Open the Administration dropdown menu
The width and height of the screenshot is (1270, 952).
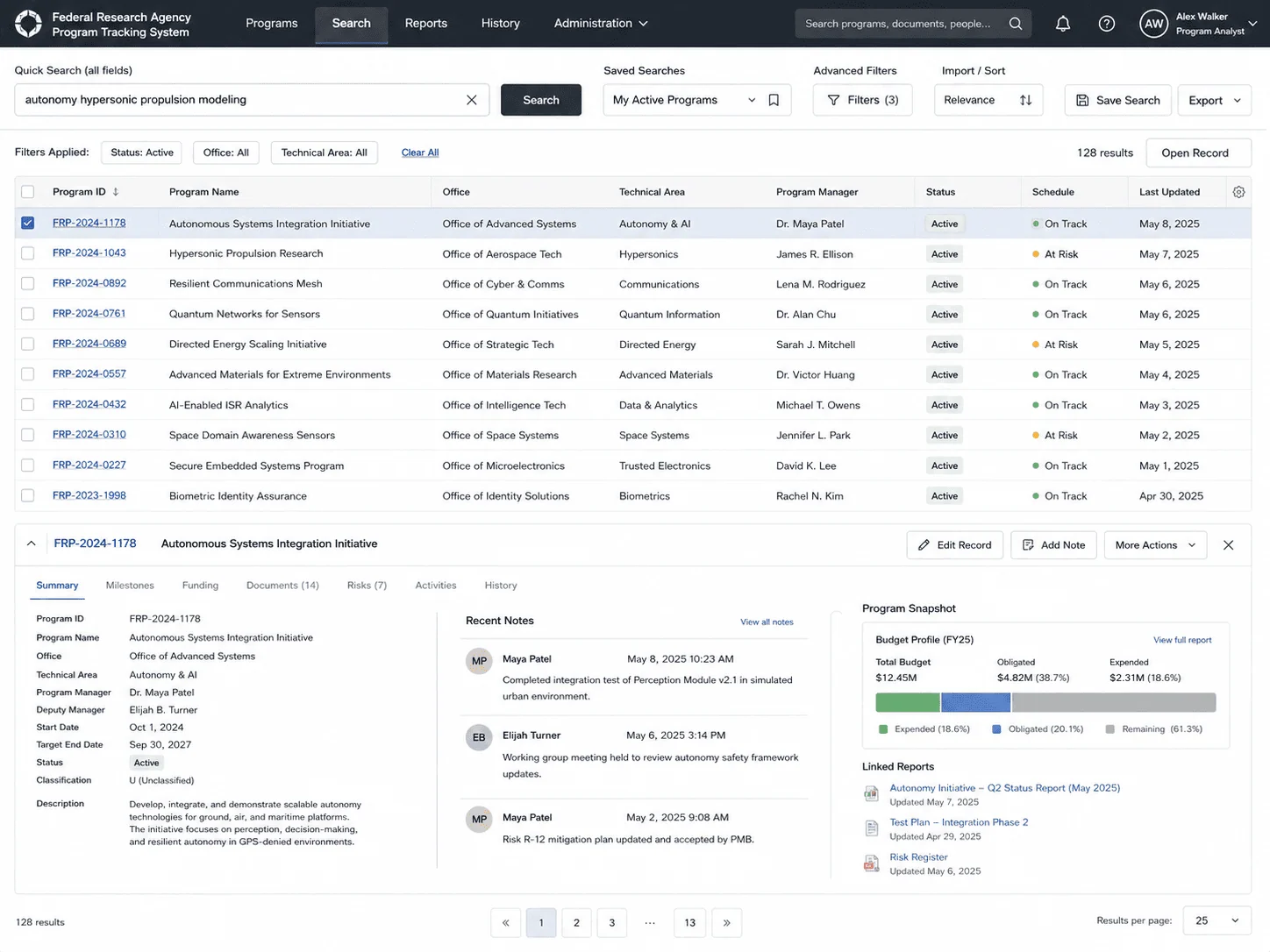tap(601, 24)
